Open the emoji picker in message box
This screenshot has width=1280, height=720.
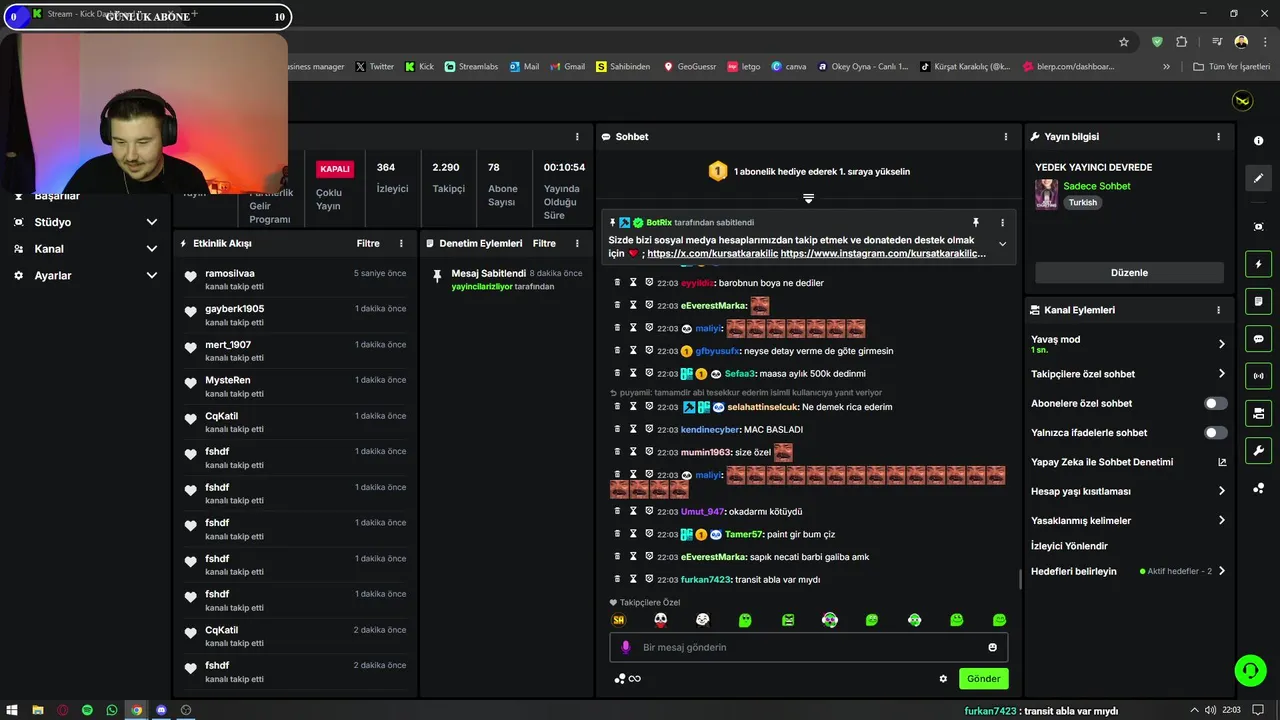pos(992,647)
